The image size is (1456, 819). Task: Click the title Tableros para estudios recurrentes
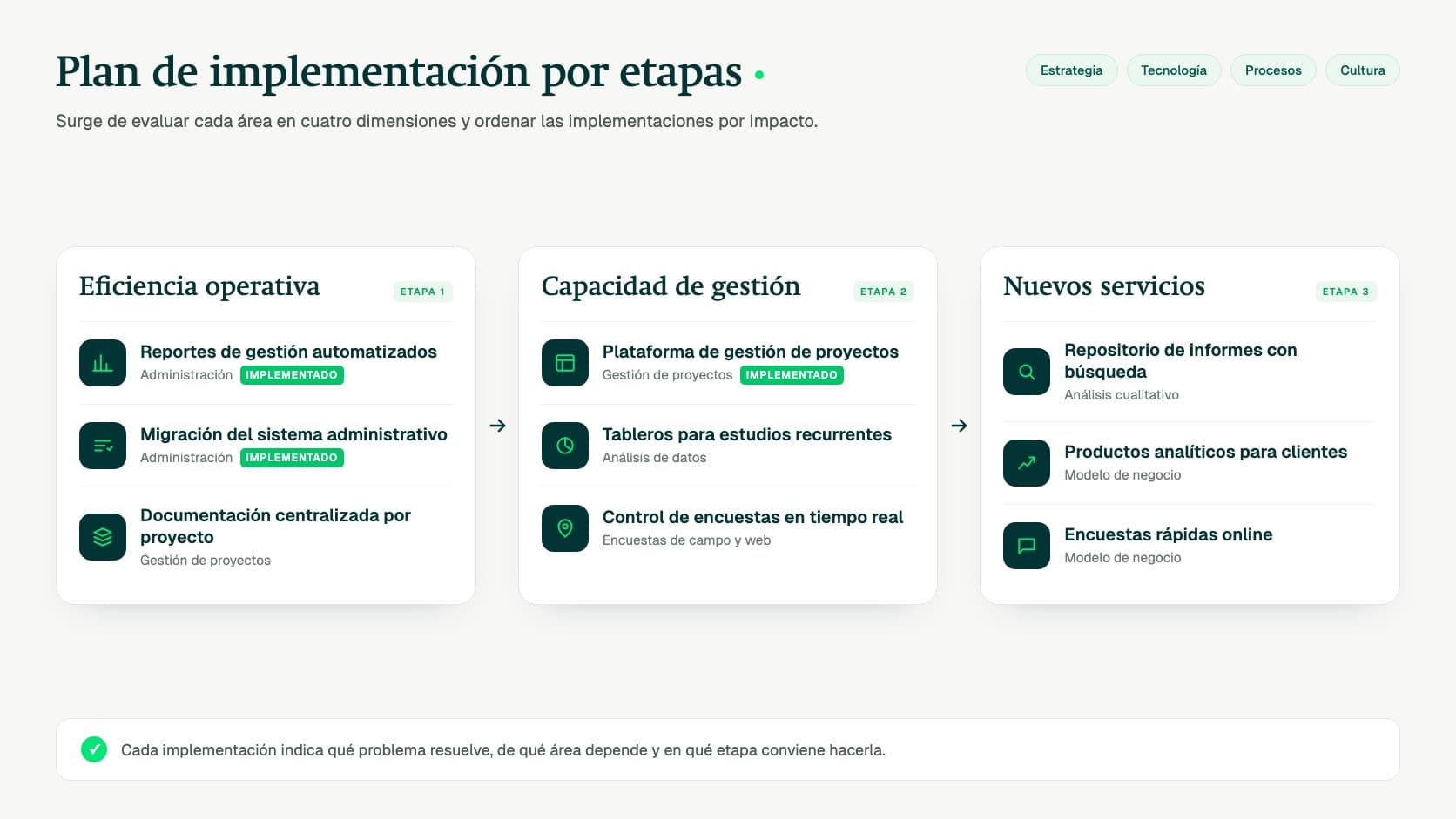coord(747,434)
